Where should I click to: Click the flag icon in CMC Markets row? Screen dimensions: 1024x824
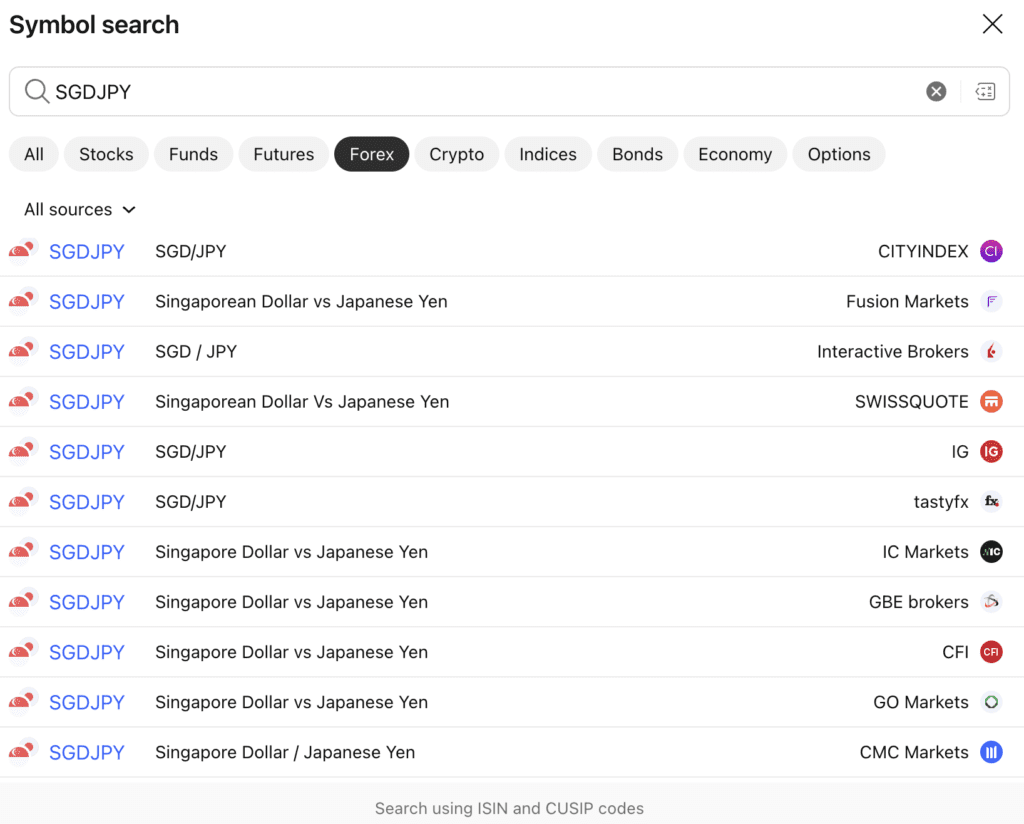[23, 752]
